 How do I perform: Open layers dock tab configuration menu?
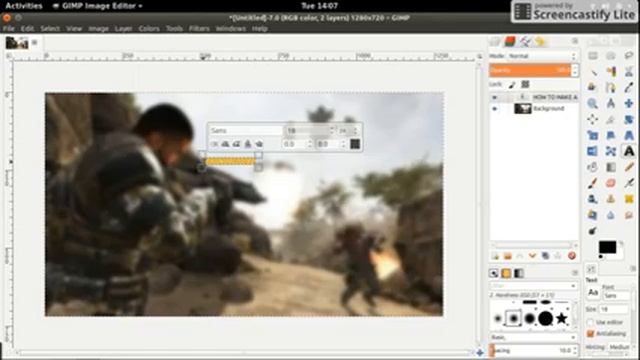pos(575,41)
